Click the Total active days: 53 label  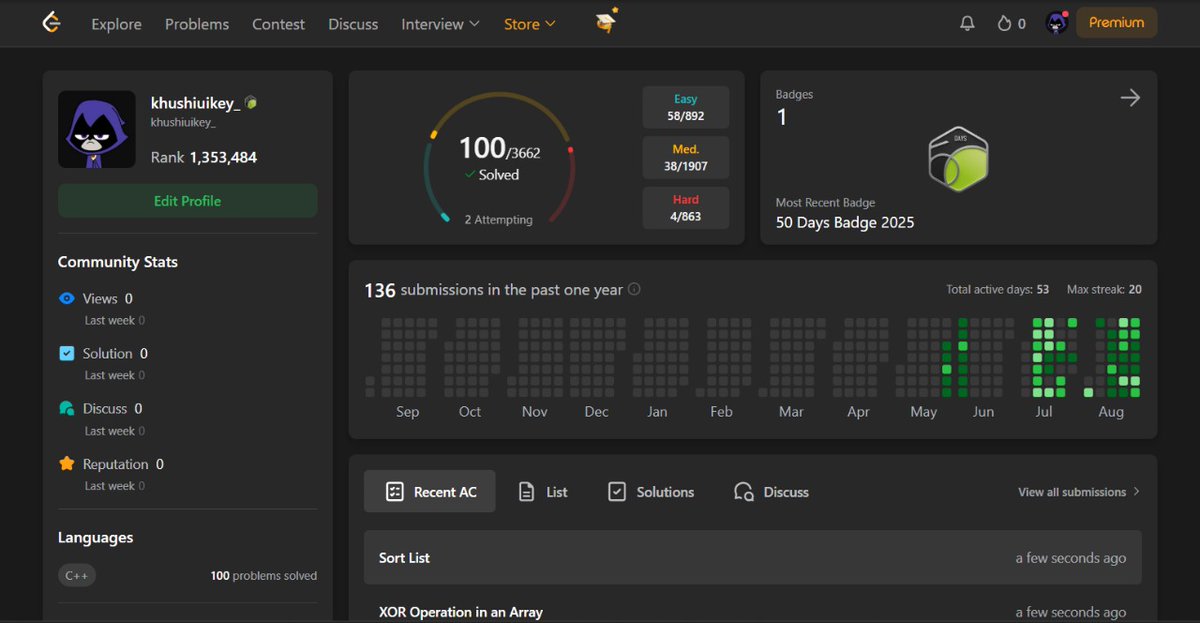click(998, 290)
